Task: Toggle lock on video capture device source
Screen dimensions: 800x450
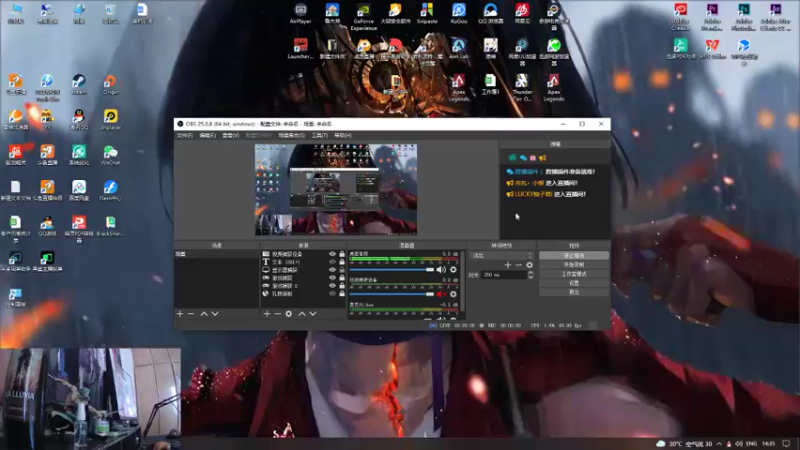Action: coord(342,254)
